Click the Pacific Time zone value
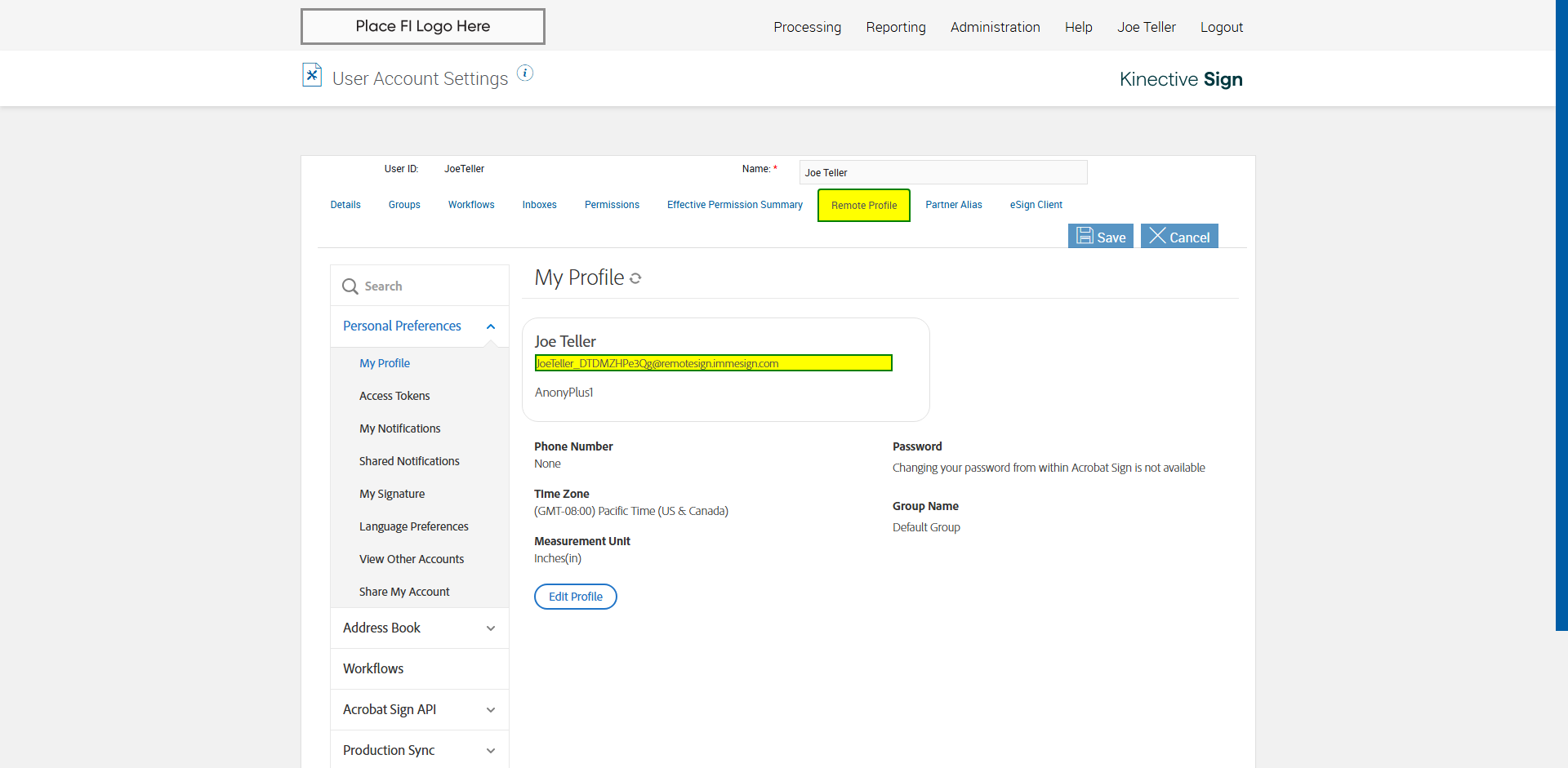 (x=631, y=511)
